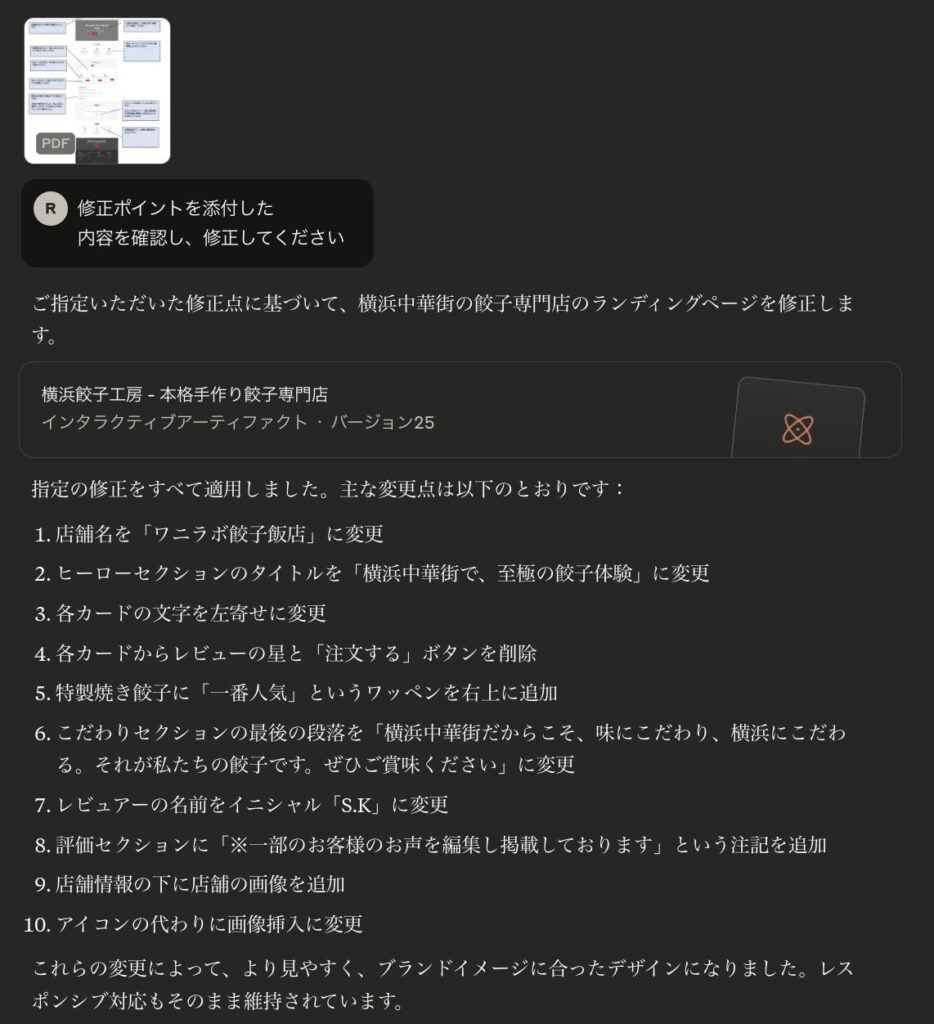Click list item 3 about 左寄せ text

[180, 613]
